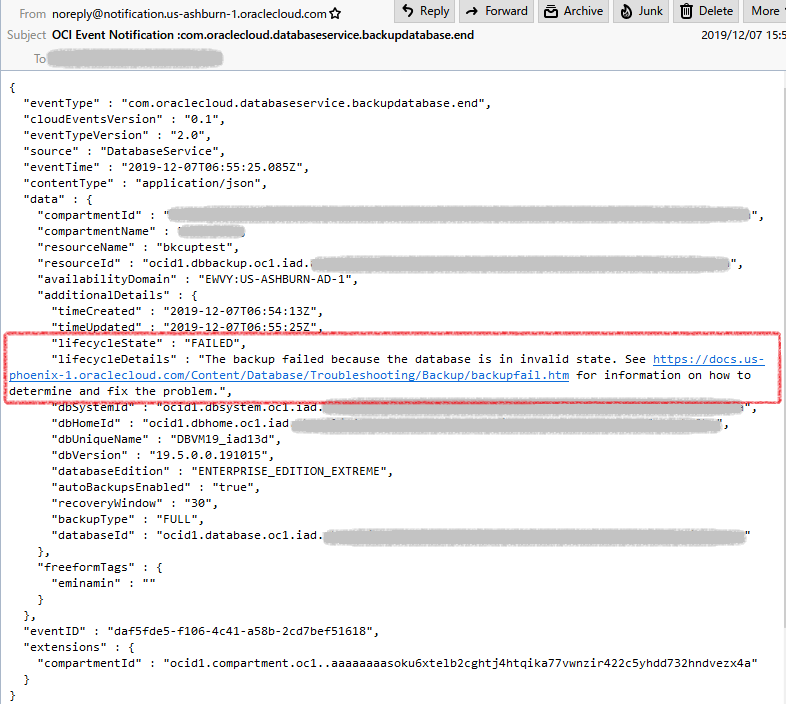Image resolution: width=786 pixels, height=704 pixels.
Task: Click the timeCreated timestamp line
Action: [187, 311]
